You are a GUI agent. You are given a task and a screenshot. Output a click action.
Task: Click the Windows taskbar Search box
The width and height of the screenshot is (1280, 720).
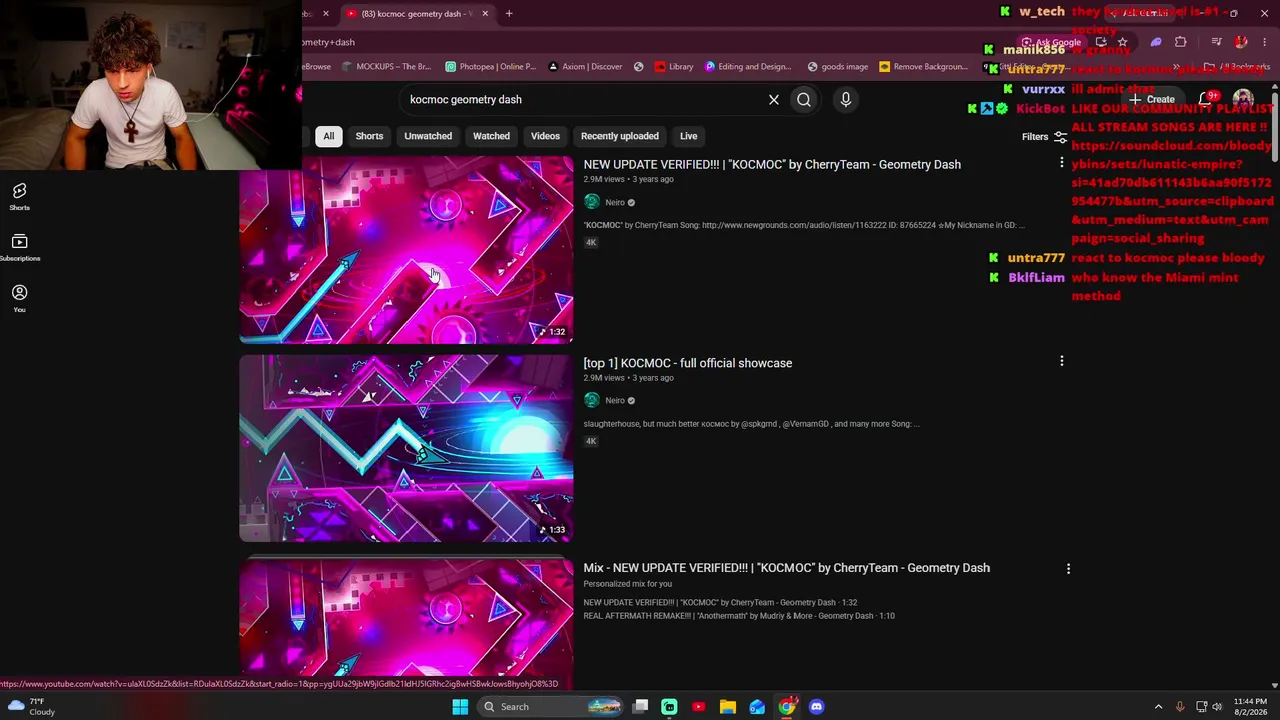click(549, 707)
